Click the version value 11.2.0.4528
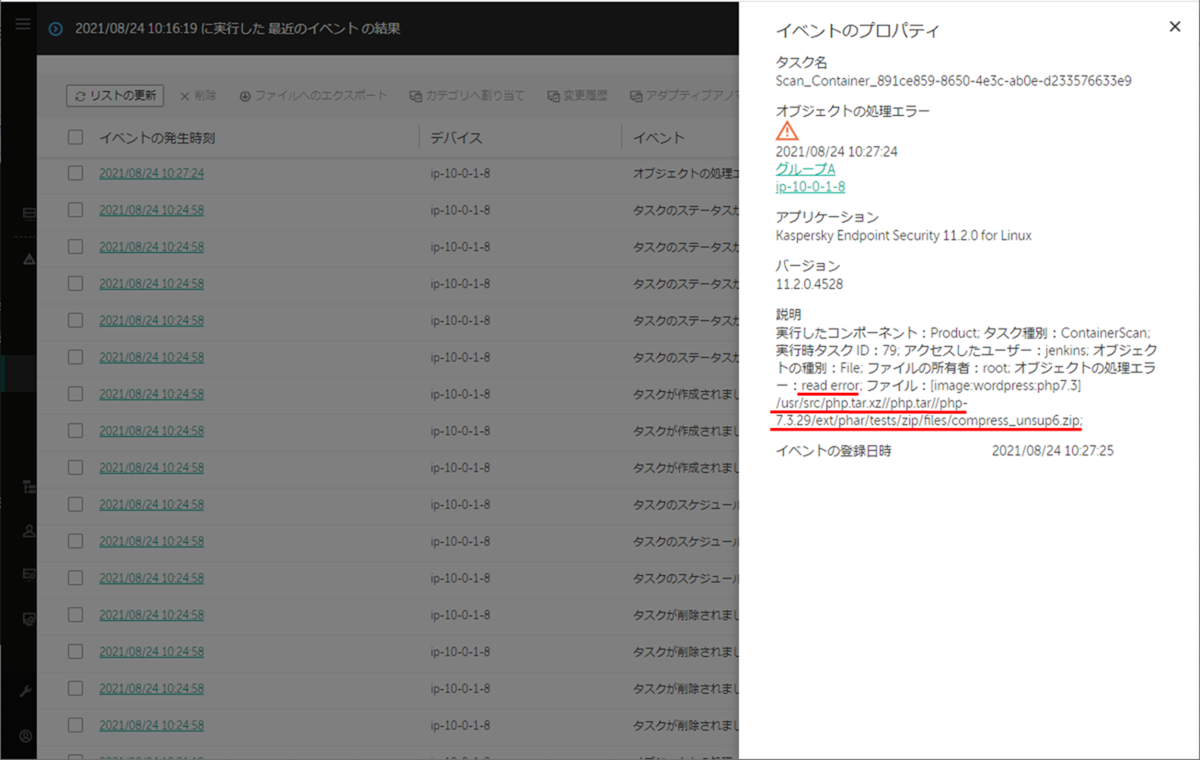1200x760 pixels. [809, 284]
